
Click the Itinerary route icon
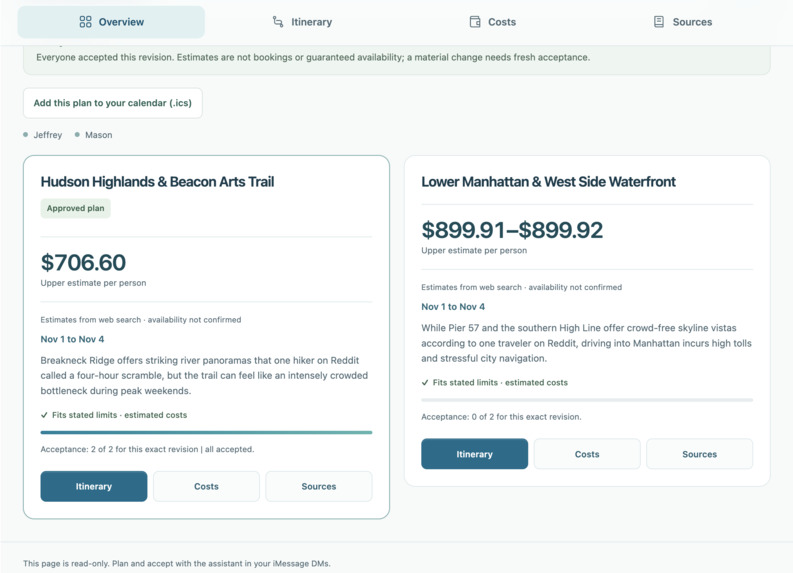click(x=278, y=22)
